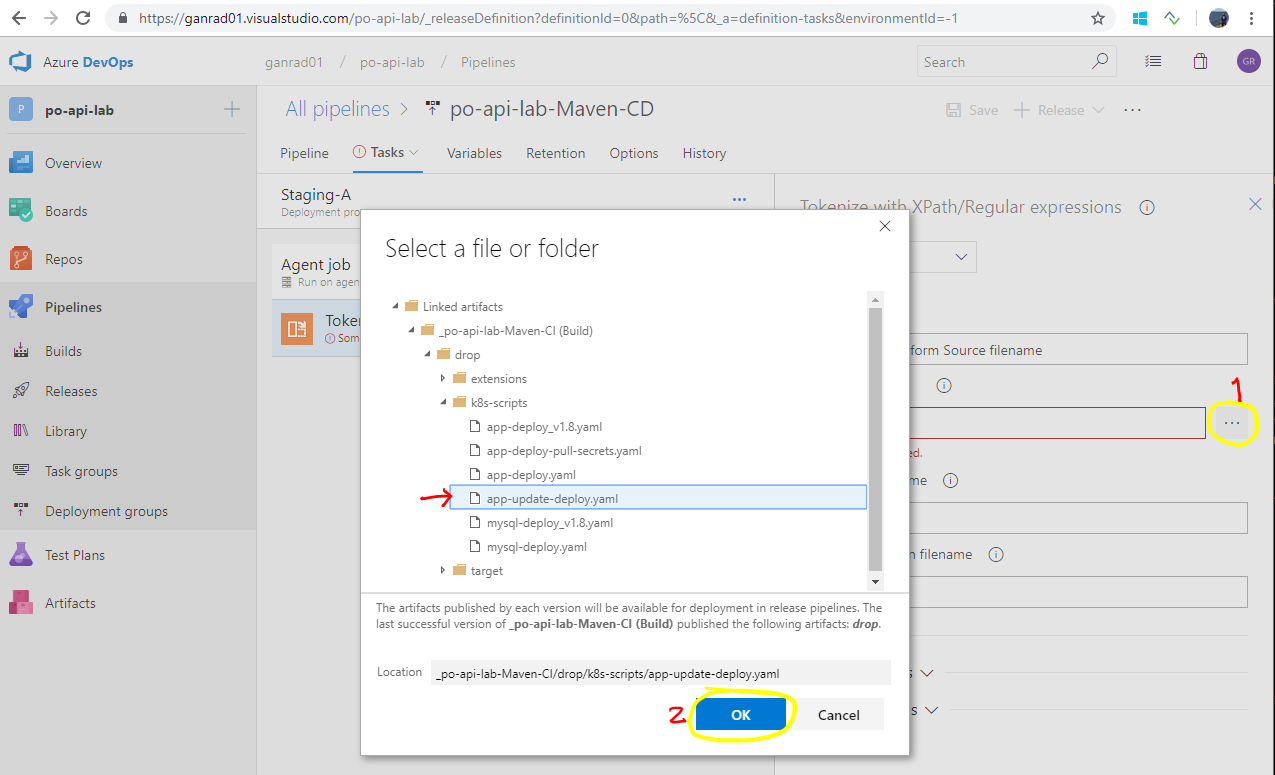Open the ganrad01 breadcrumb link
The image size is (1275, 775).
coord(293,62)
